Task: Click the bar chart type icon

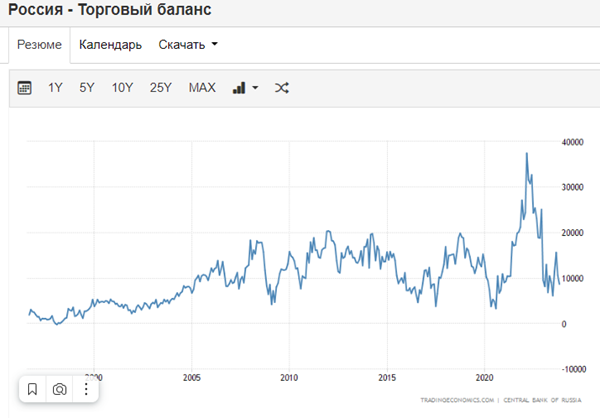Action: [239, 88]
